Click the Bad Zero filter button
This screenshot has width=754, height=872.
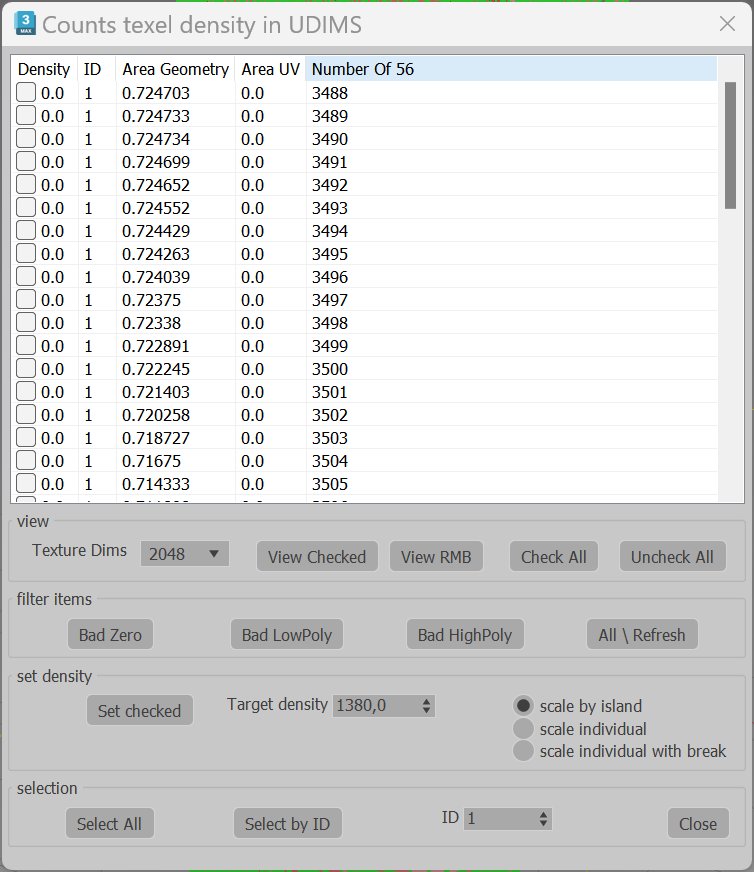110,635
